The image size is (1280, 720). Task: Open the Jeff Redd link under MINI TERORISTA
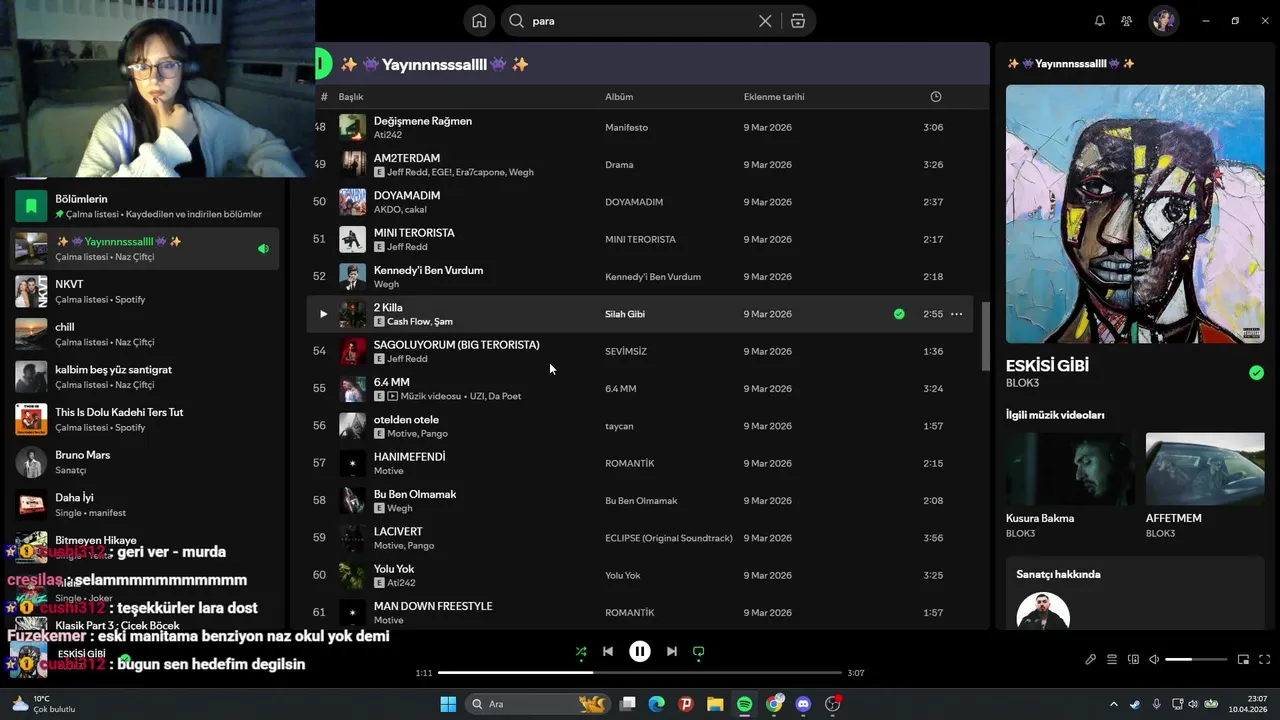(407, 247)
